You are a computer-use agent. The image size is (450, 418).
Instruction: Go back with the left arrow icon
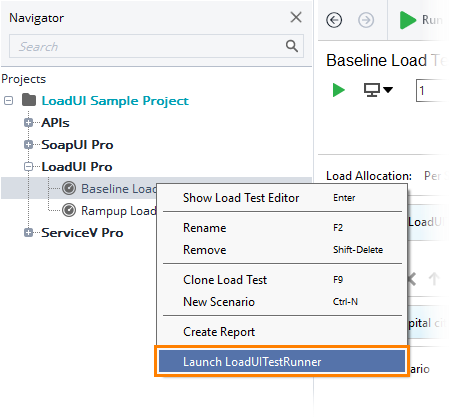tap(334, 20)
